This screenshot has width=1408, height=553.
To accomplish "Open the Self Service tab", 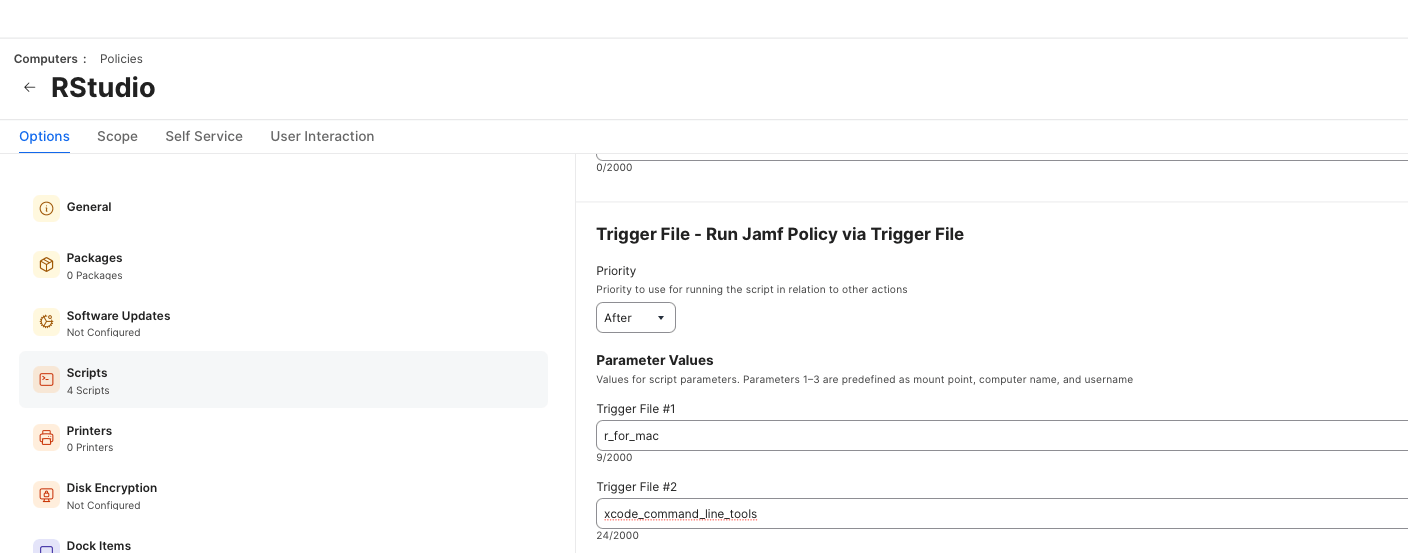I will coord(204,136).
